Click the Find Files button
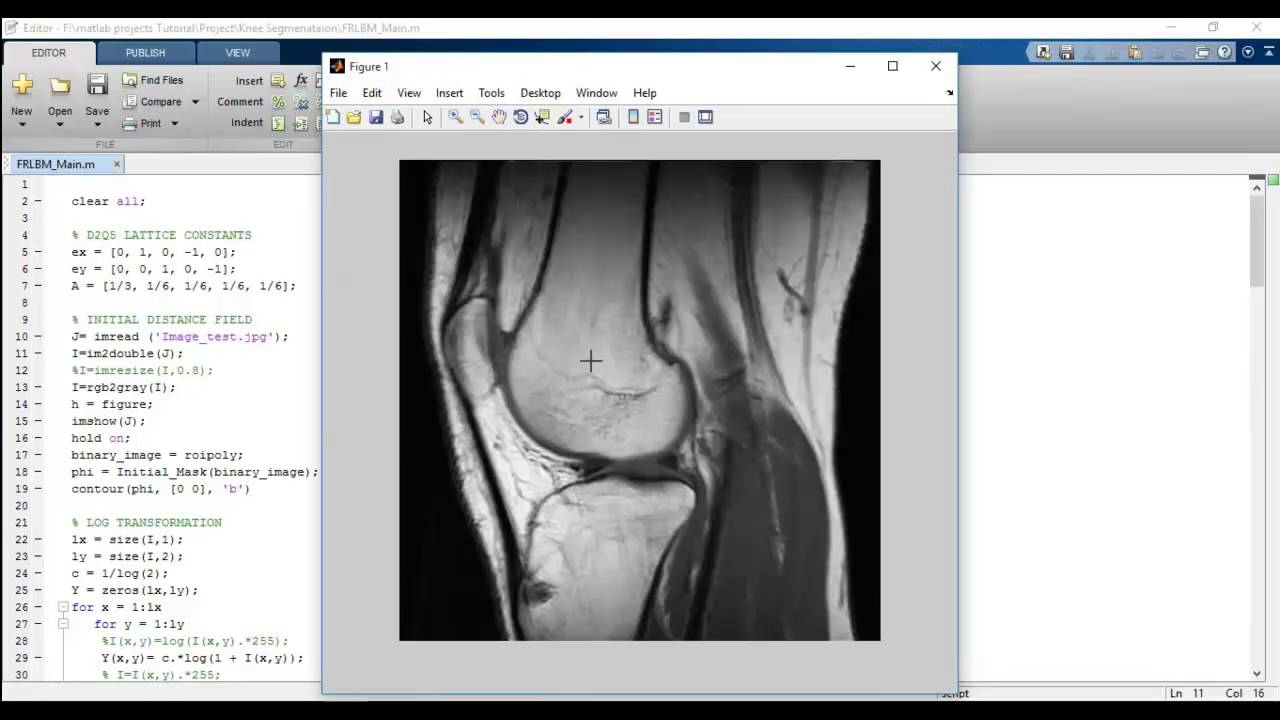The height and width of the screenshot is (720, 1280). pyautogui.click(x=152, y=80)
